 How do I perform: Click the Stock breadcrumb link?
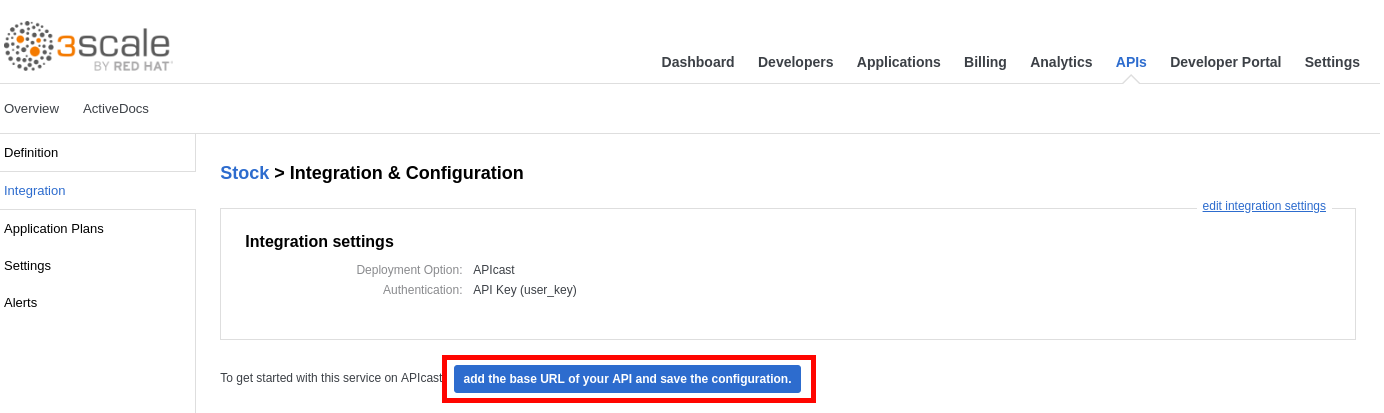244,173
